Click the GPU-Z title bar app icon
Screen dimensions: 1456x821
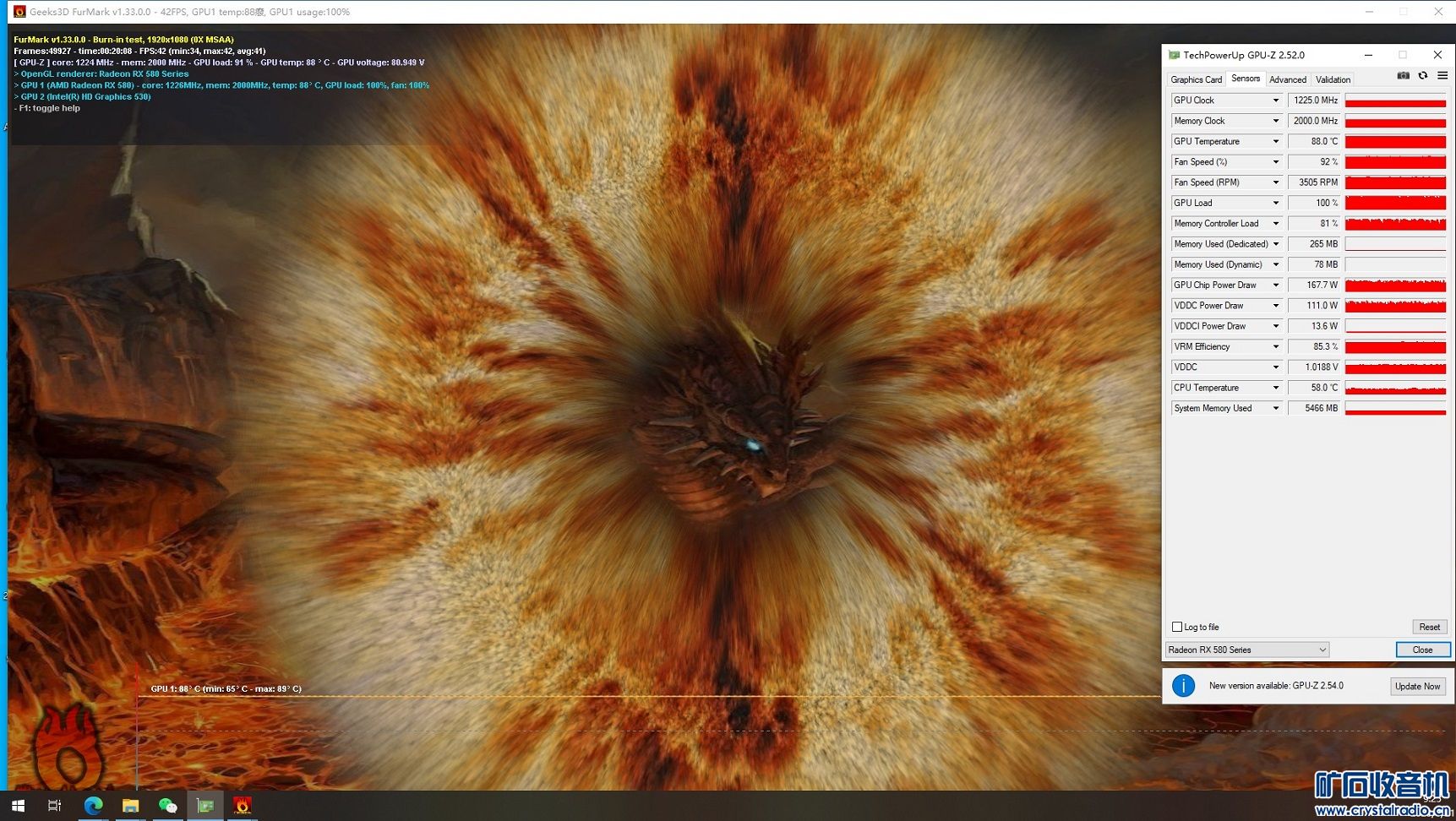pos(1174,55)
